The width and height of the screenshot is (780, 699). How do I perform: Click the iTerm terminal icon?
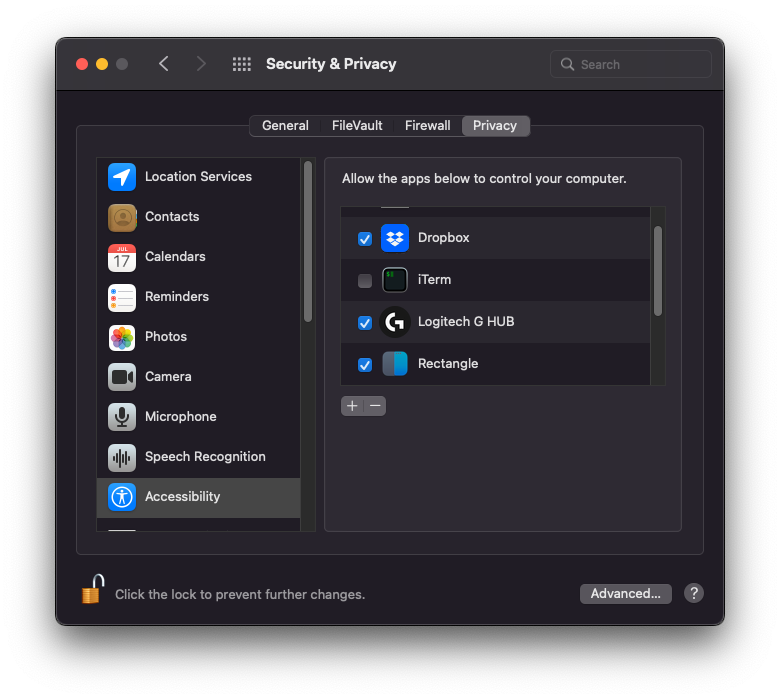pyautogui.click(x=395, y=280)
